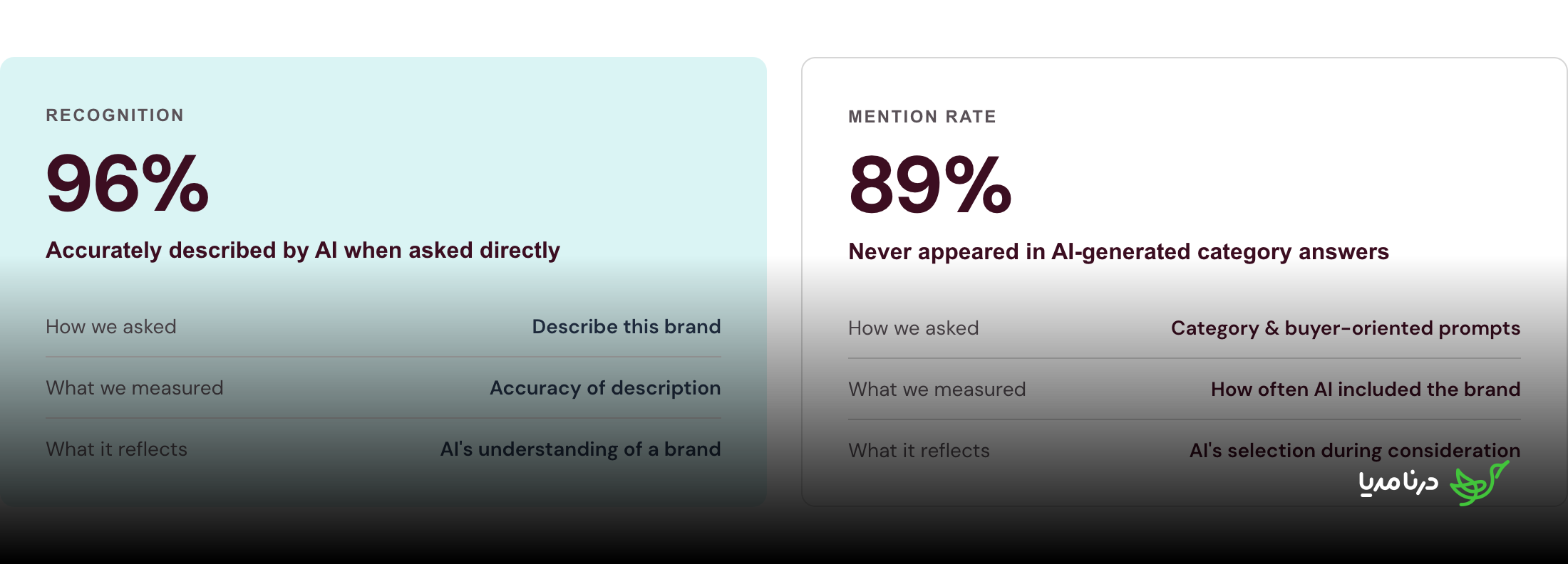Click 'What we measured' in Mention Rate card
The image size is (1568, 564).
coord(937,390)
